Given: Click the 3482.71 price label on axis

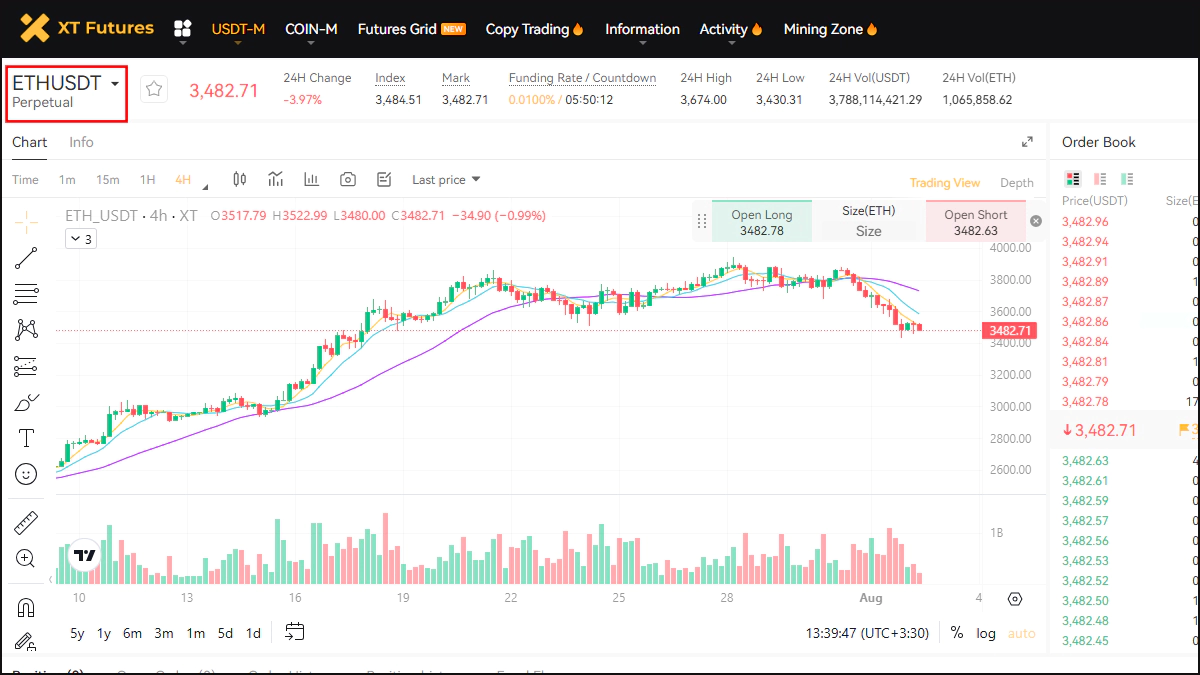Looking at the screenshot, I should 1010,330.
